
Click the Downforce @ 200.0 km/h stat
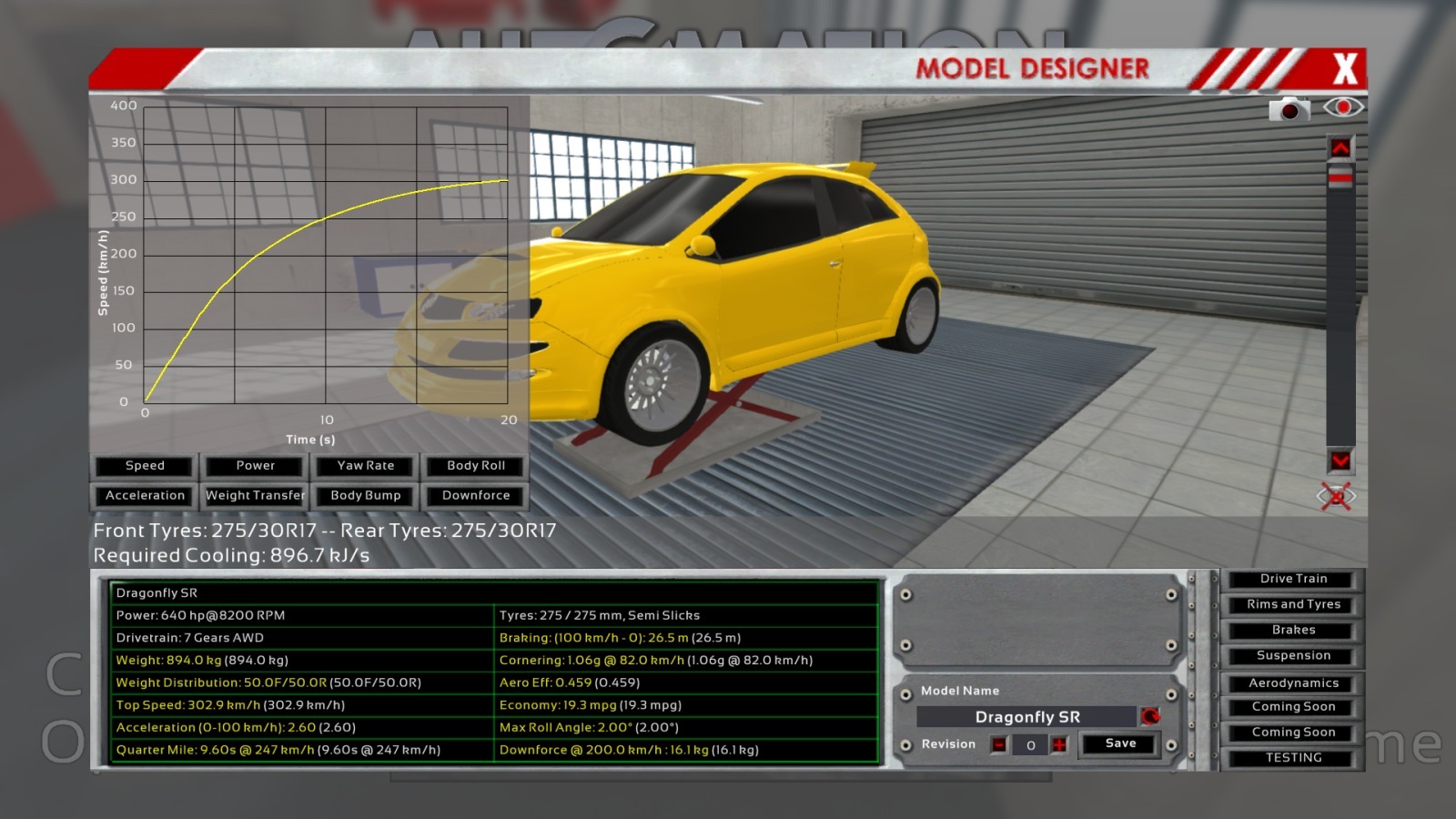pyautogui.click(x=686, y=750)
